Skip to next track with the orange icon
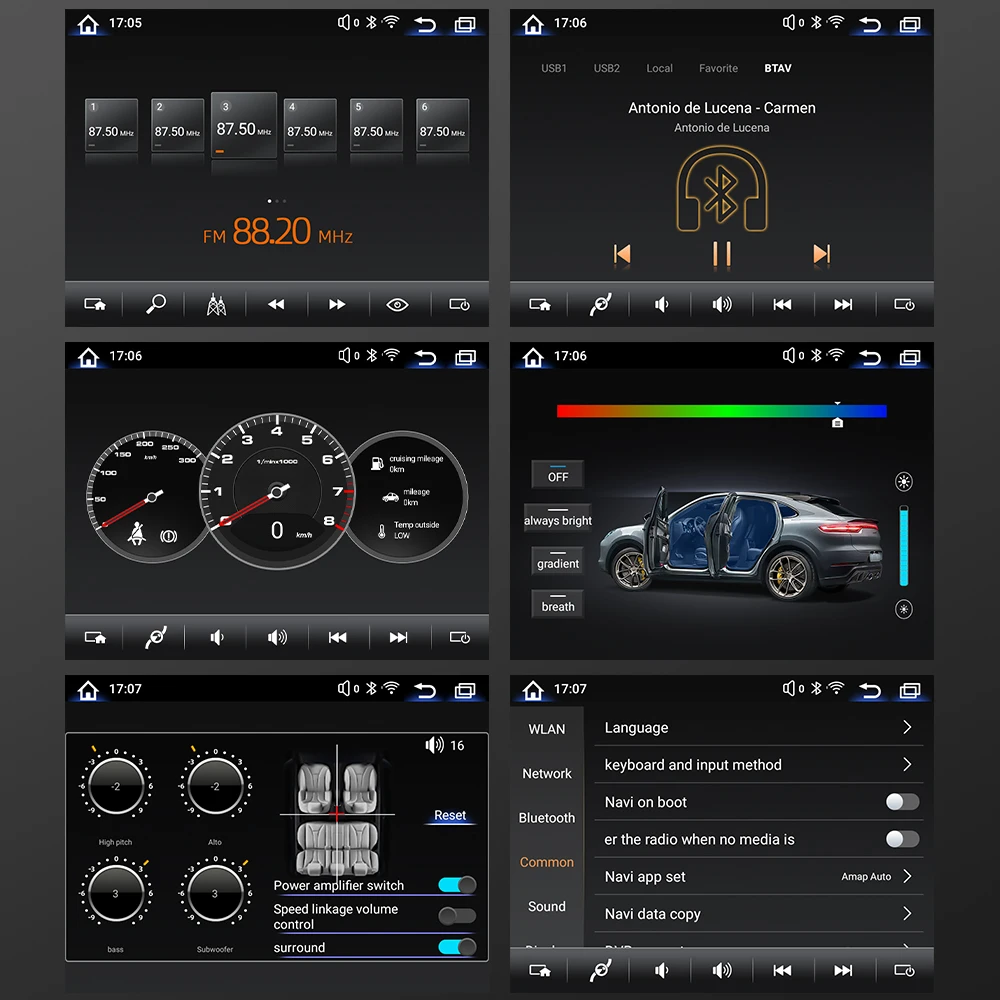 tap(821, 254)
